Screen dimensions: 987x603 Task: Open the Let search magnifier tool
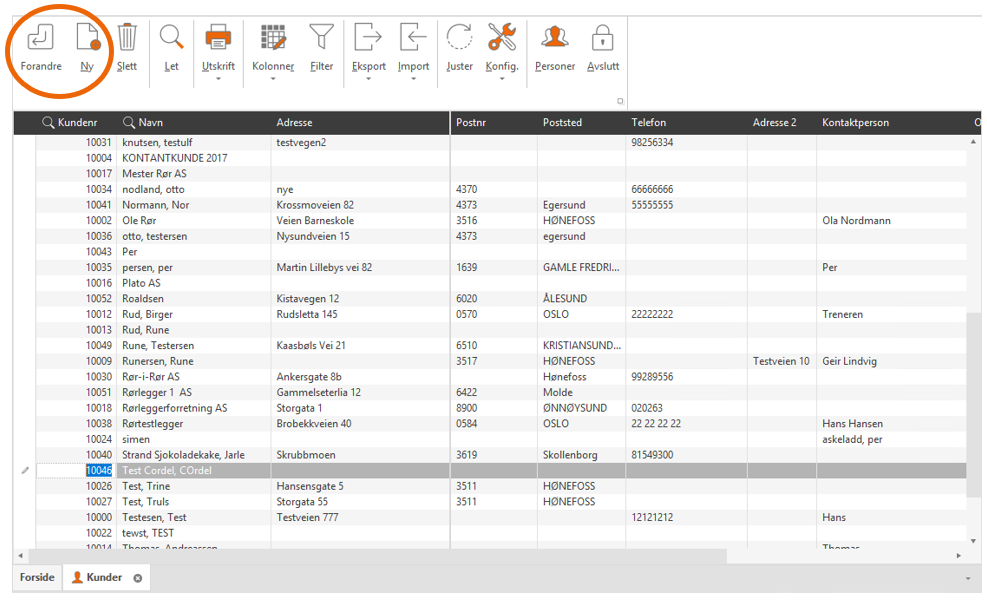pos(172,39)
